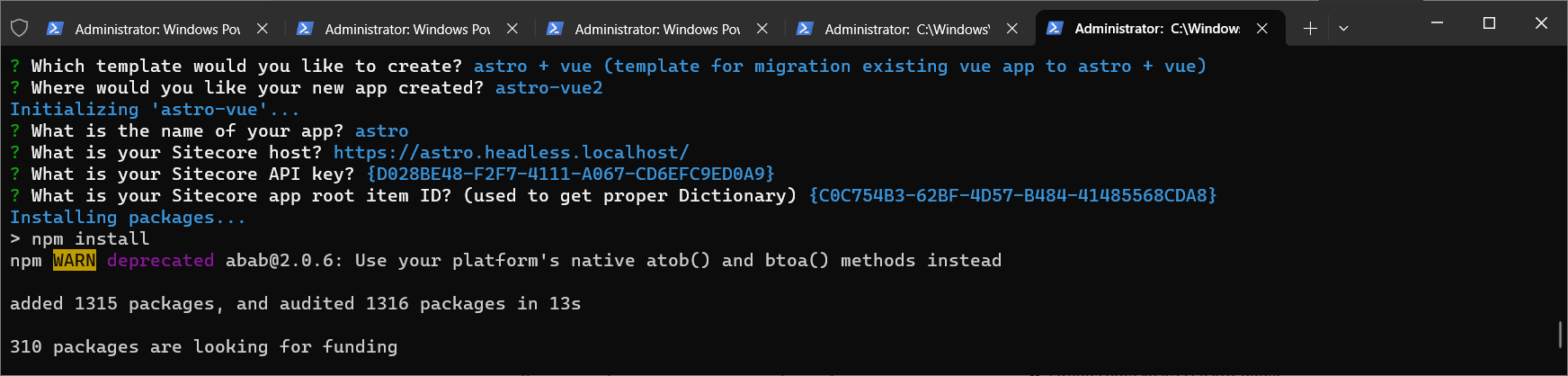
Task: Open the new tab profile dropdown
Action: pyautogui.click(x=1343, y=29)
